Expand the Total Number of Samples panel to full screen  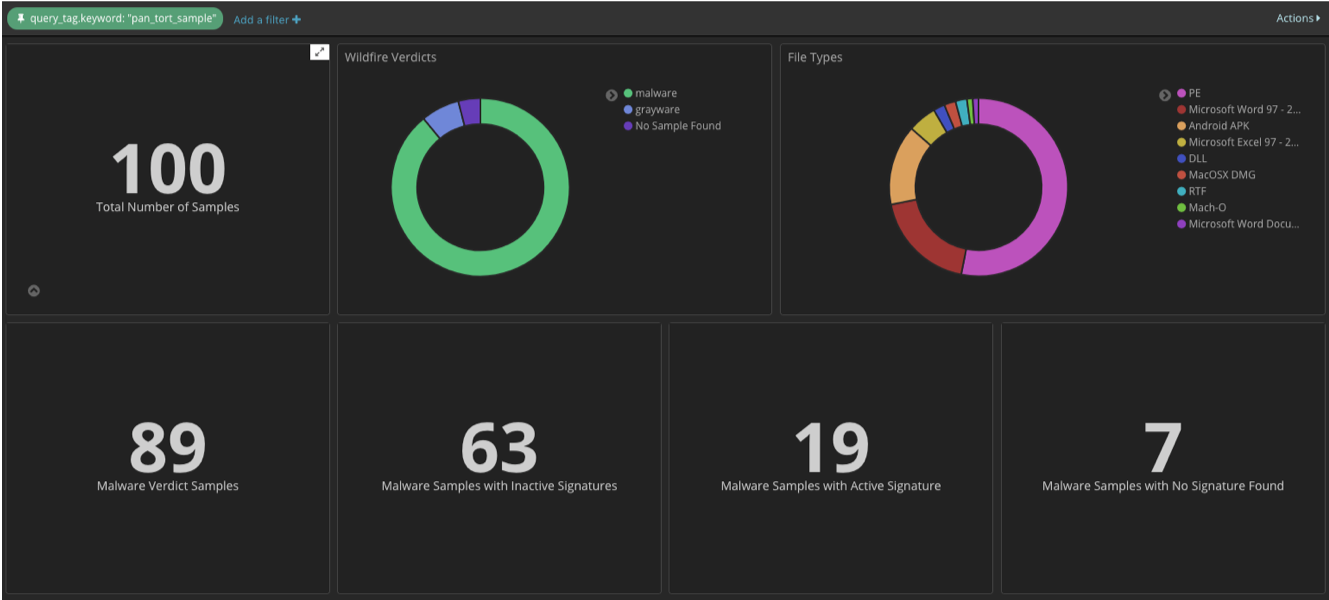319,52
